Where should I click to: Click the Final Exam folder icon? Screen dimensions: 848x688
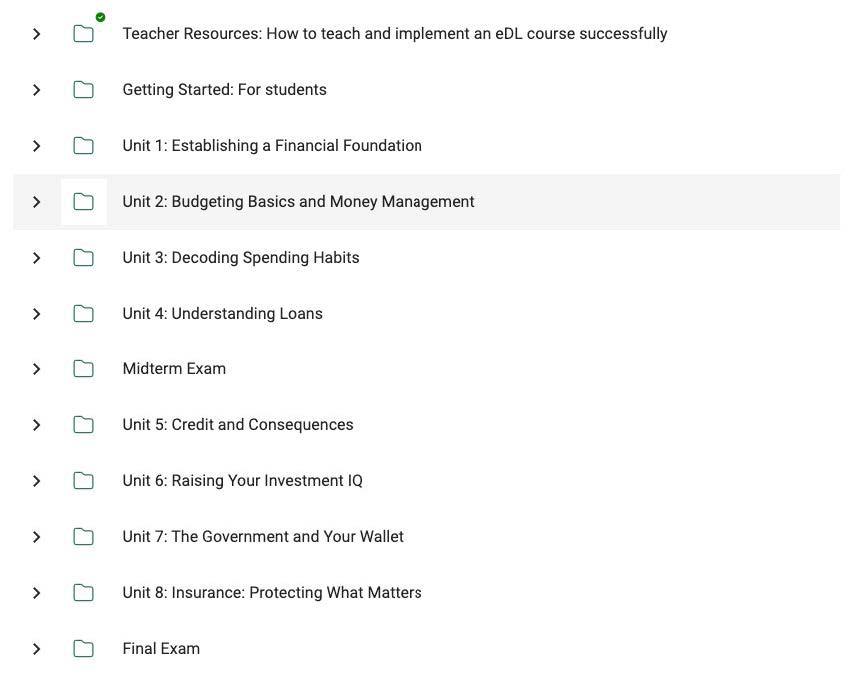pos(84,649)
